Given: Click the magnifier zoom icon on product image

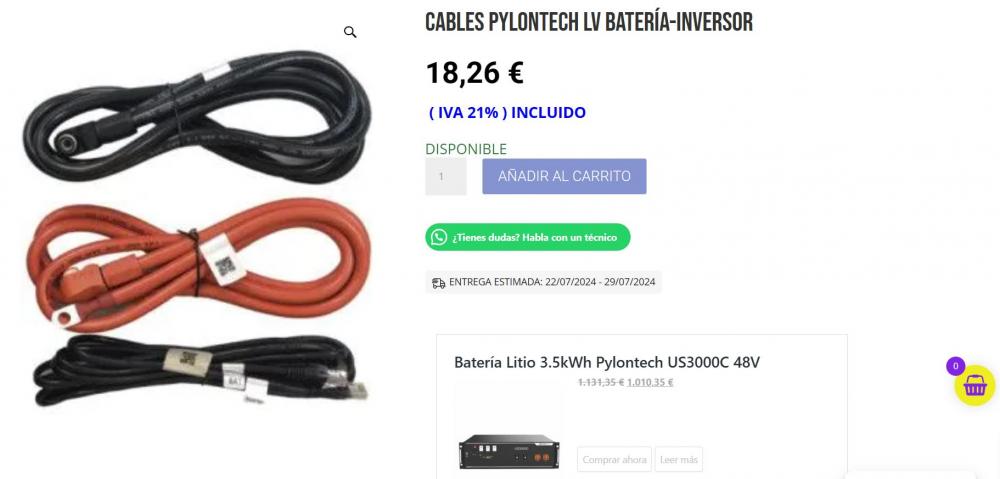Looking at the screenshot, I should [x=349, y=32].
